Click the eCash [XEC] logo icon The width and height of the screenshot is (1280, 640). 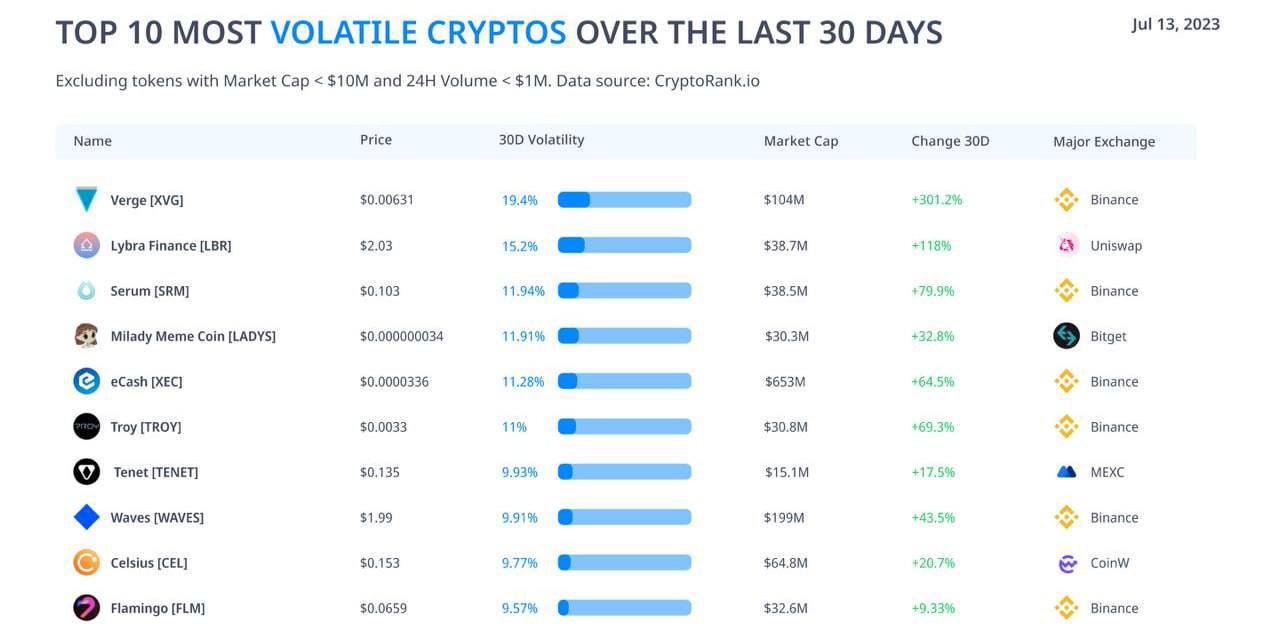point(87,381)
